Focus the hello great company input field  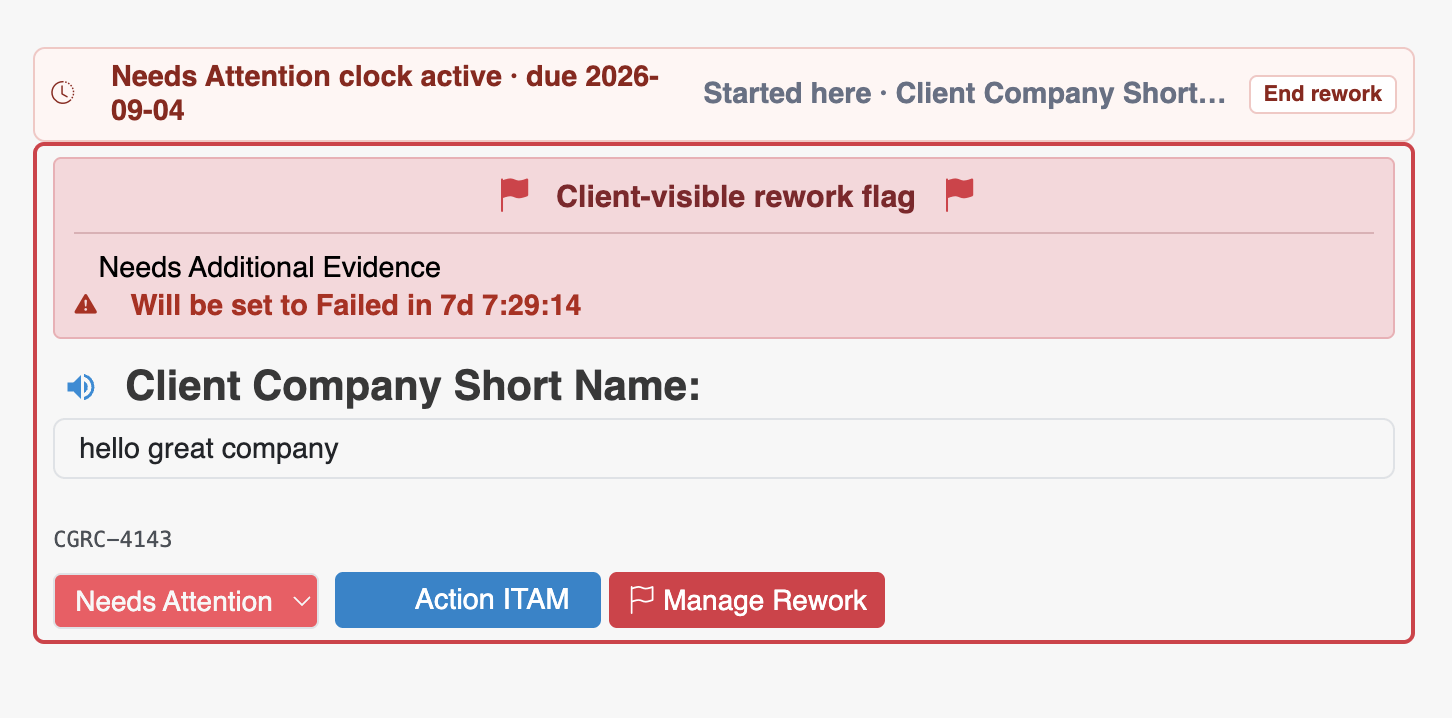[x=723, y=448]
